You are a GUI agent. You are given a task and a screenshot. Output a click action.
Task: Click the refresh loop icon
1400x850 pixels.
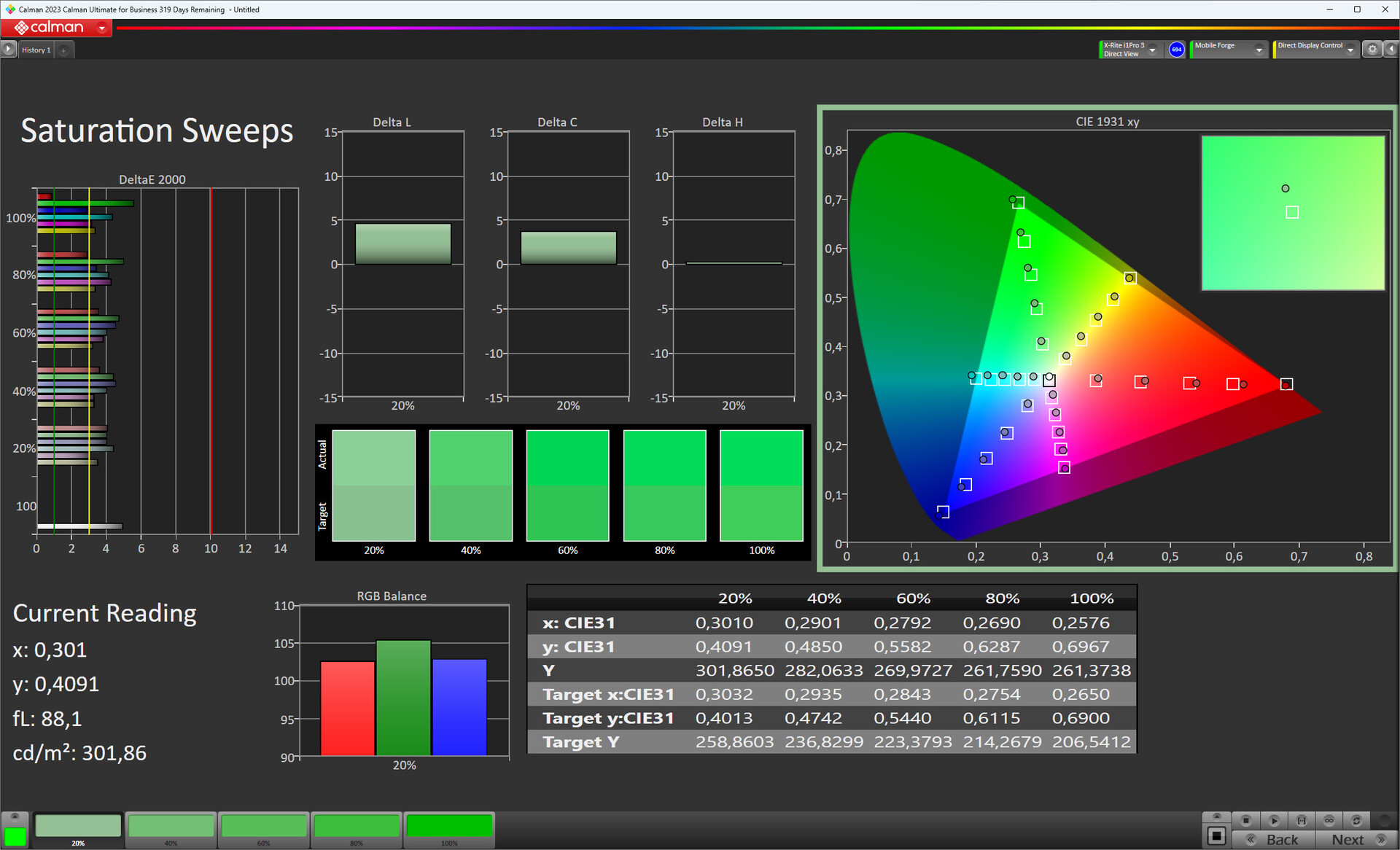tap(1356, 820)
